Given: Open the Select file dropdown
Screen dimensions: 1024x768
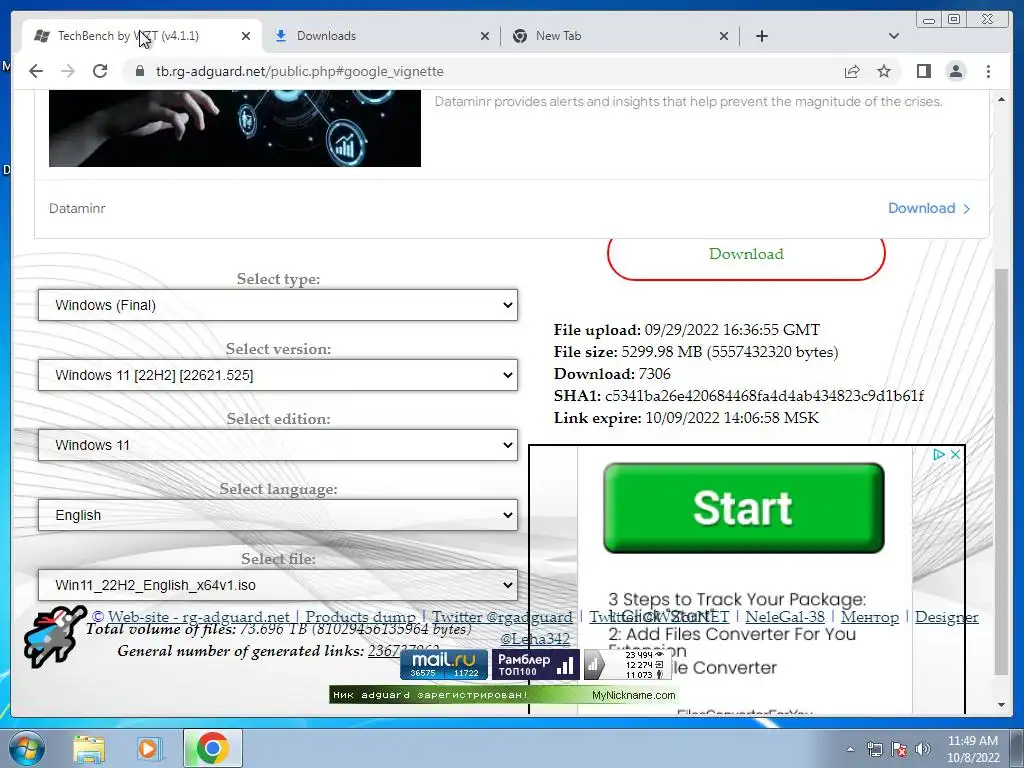Looking at the screenshot, I should [x=278, y=585].
